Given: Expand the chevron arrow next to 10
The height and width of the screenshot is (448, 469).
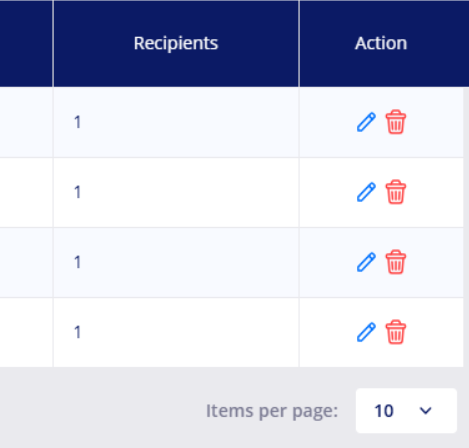Looking at the screenshot, I should (425, 411).
